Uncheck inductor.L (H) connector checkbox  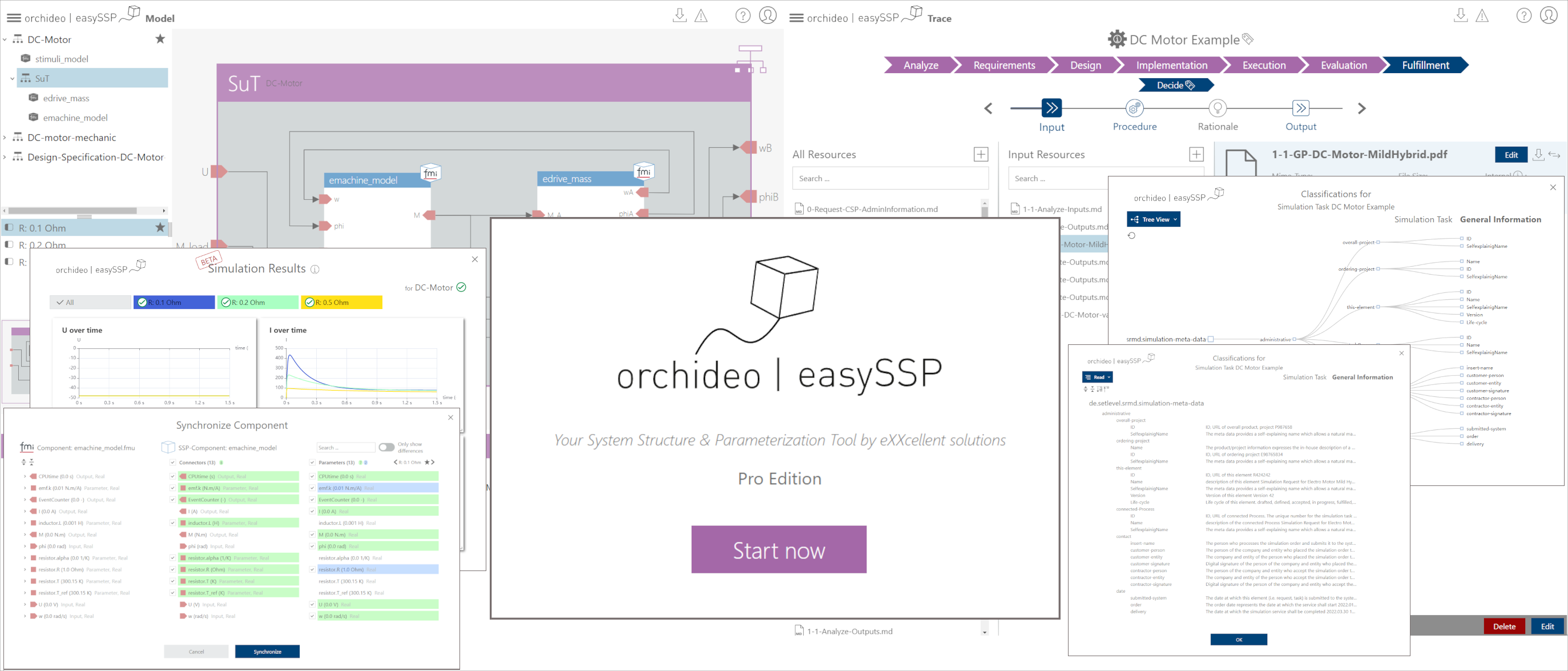tap(173, 523)
